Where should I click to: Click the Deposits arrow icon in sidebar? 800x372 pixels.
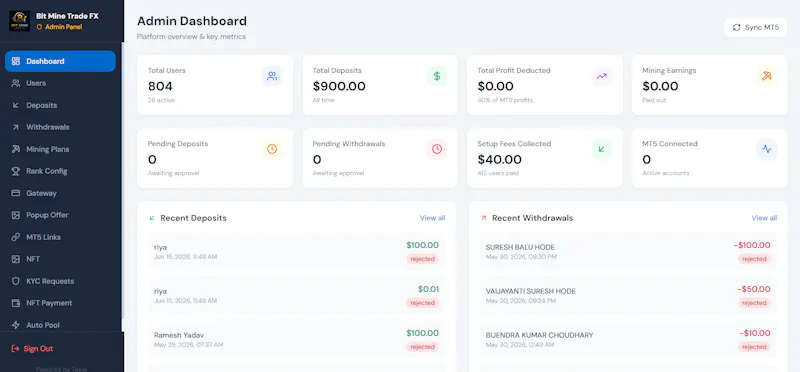point(16,105)
